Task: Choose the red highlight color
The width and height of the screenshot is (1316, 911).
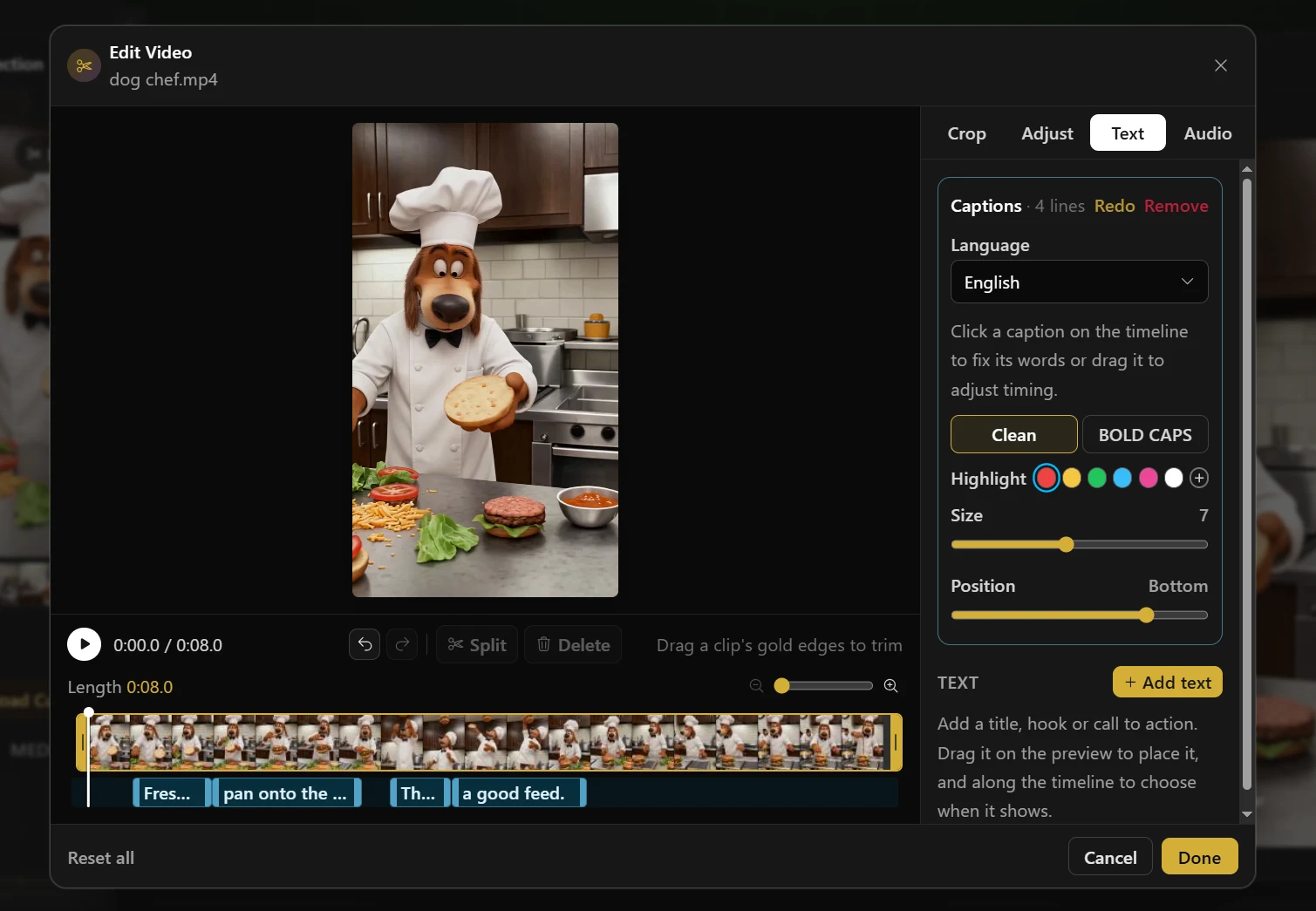Action: (x=1047, y=478)
